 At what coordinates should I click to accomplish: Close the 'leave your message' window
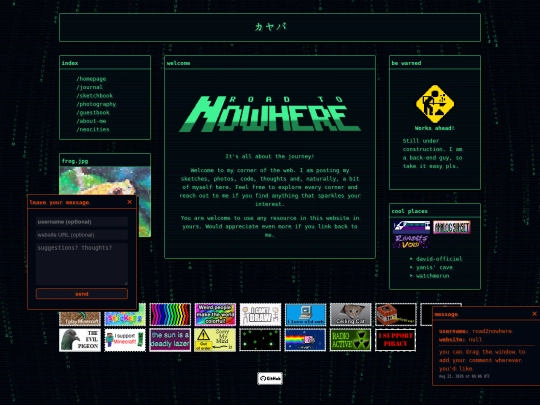tap(129, 202)
